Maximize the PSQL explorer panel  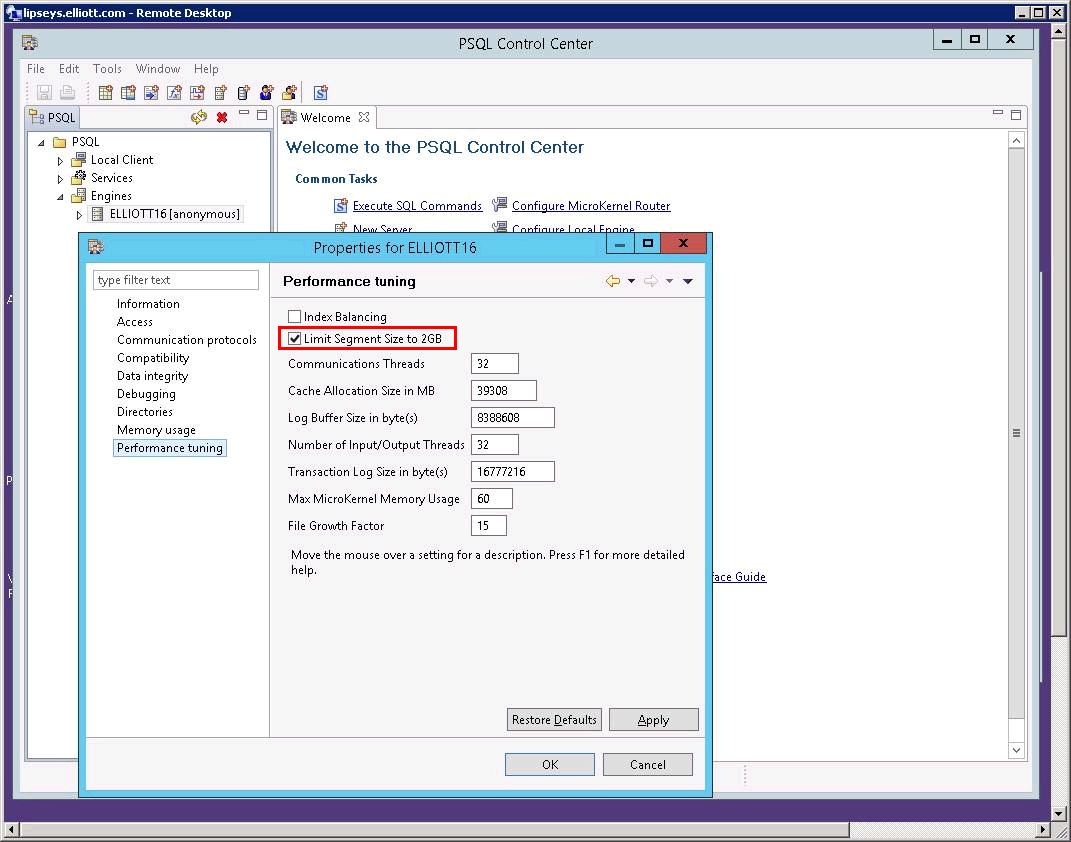coord(262,115)
